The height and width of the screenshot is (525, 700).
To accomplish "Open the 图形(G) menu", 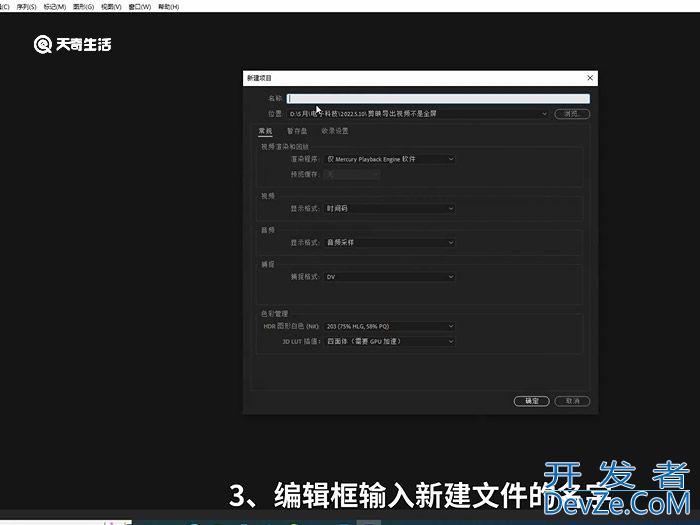I will click(83, 7).
